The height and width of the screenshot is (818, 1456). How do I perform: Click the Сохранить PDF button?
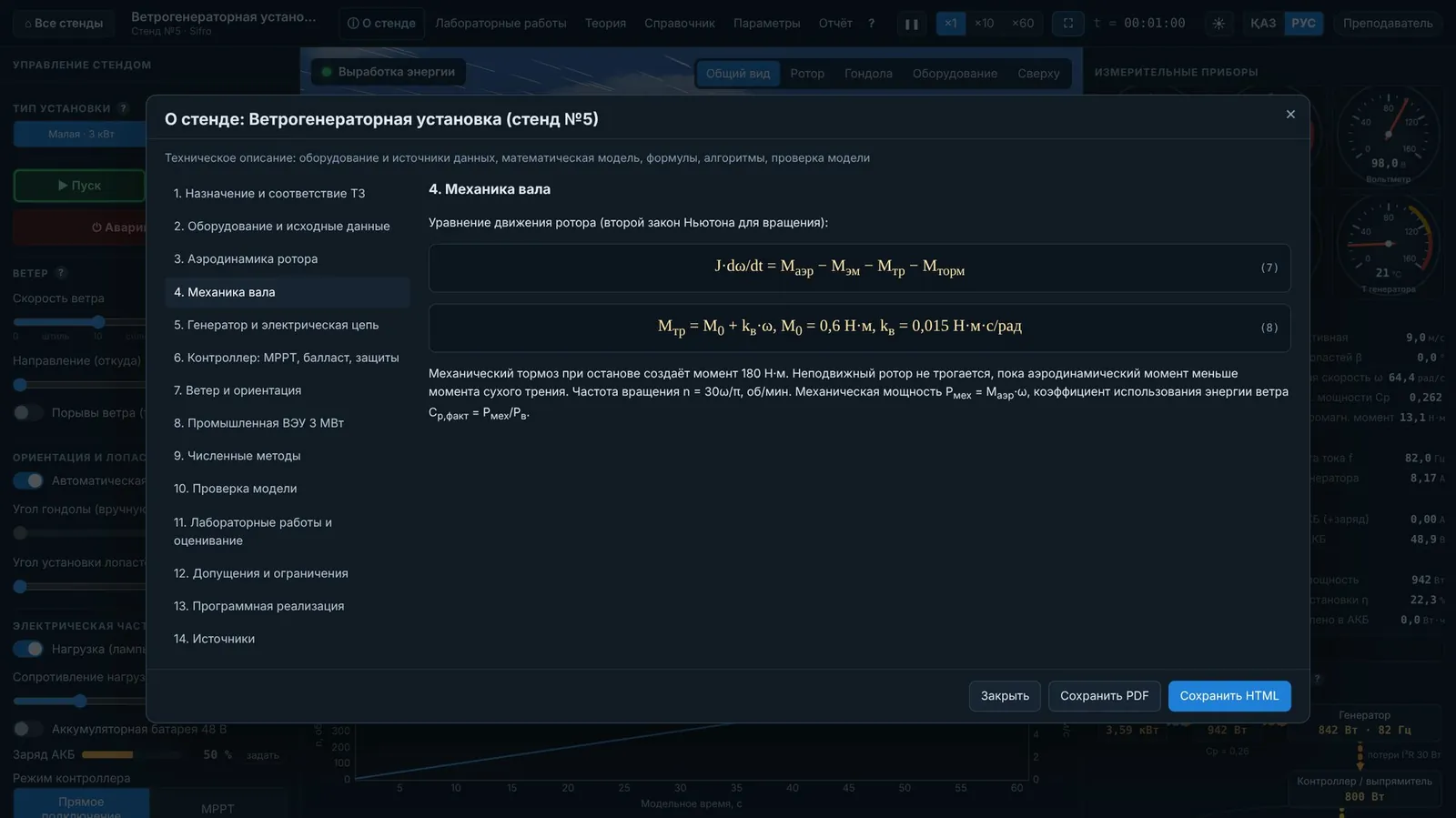click(1104, 696)
